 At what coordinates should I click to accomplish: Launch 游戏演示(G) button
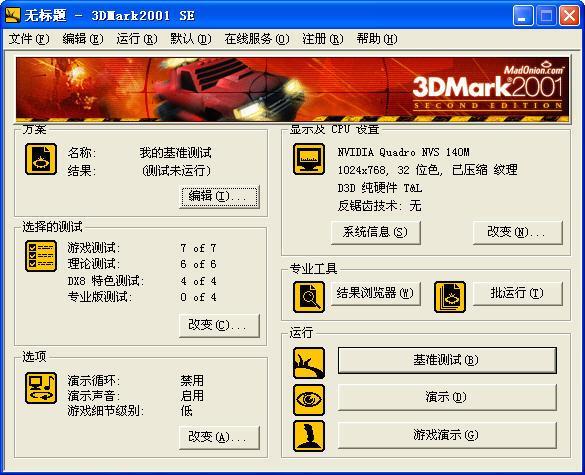[447, 435]
